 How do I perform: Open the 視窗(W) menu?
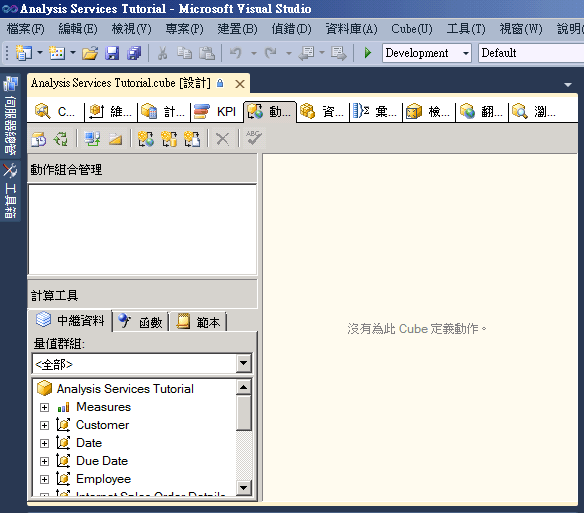click(521, 29)
